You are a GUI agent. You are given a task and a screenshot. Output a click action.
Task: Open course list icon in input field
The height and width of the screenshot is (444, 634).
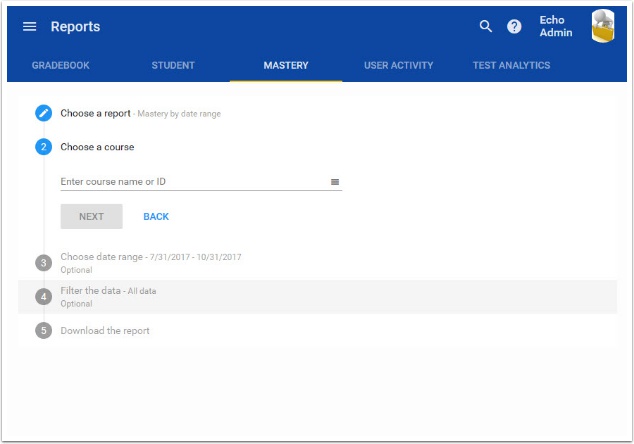coord(335,182)
